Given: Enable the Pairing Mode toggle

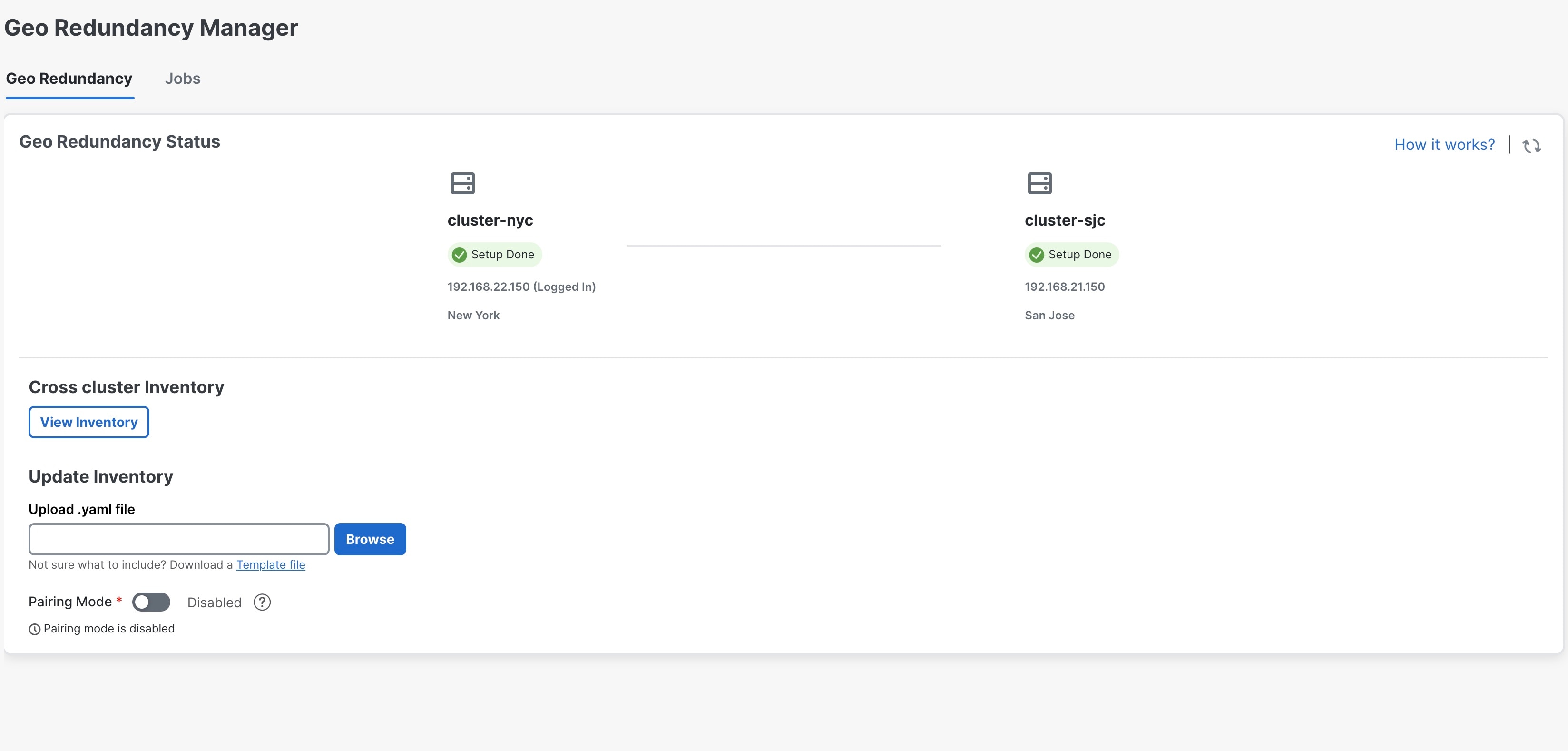Looking at the screenshot, I should point(151,602).
